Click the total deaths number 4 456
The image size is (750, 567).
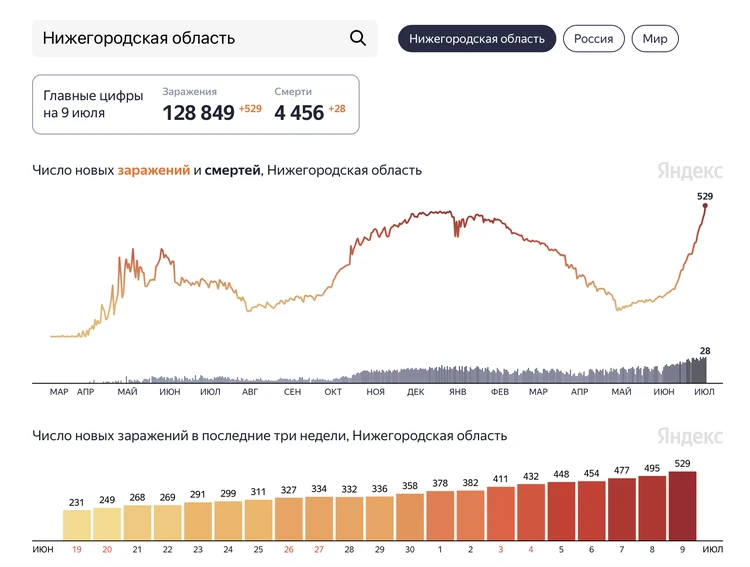(x=299, y=113)
